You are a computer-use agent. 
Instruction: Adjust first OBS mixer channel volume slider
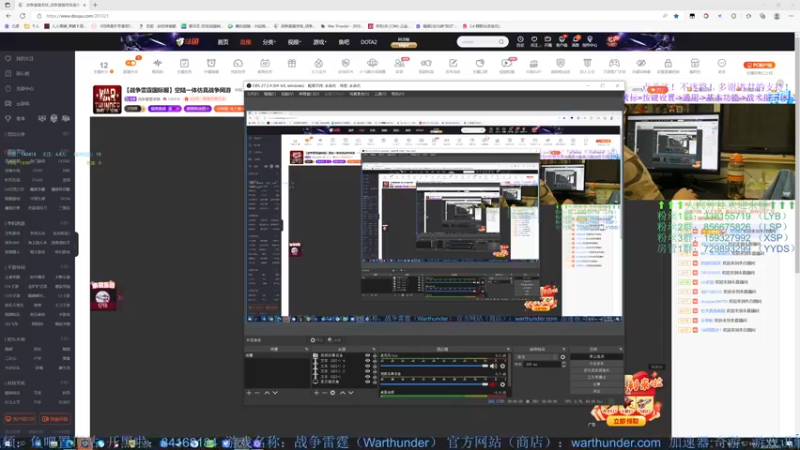point(434,366)
